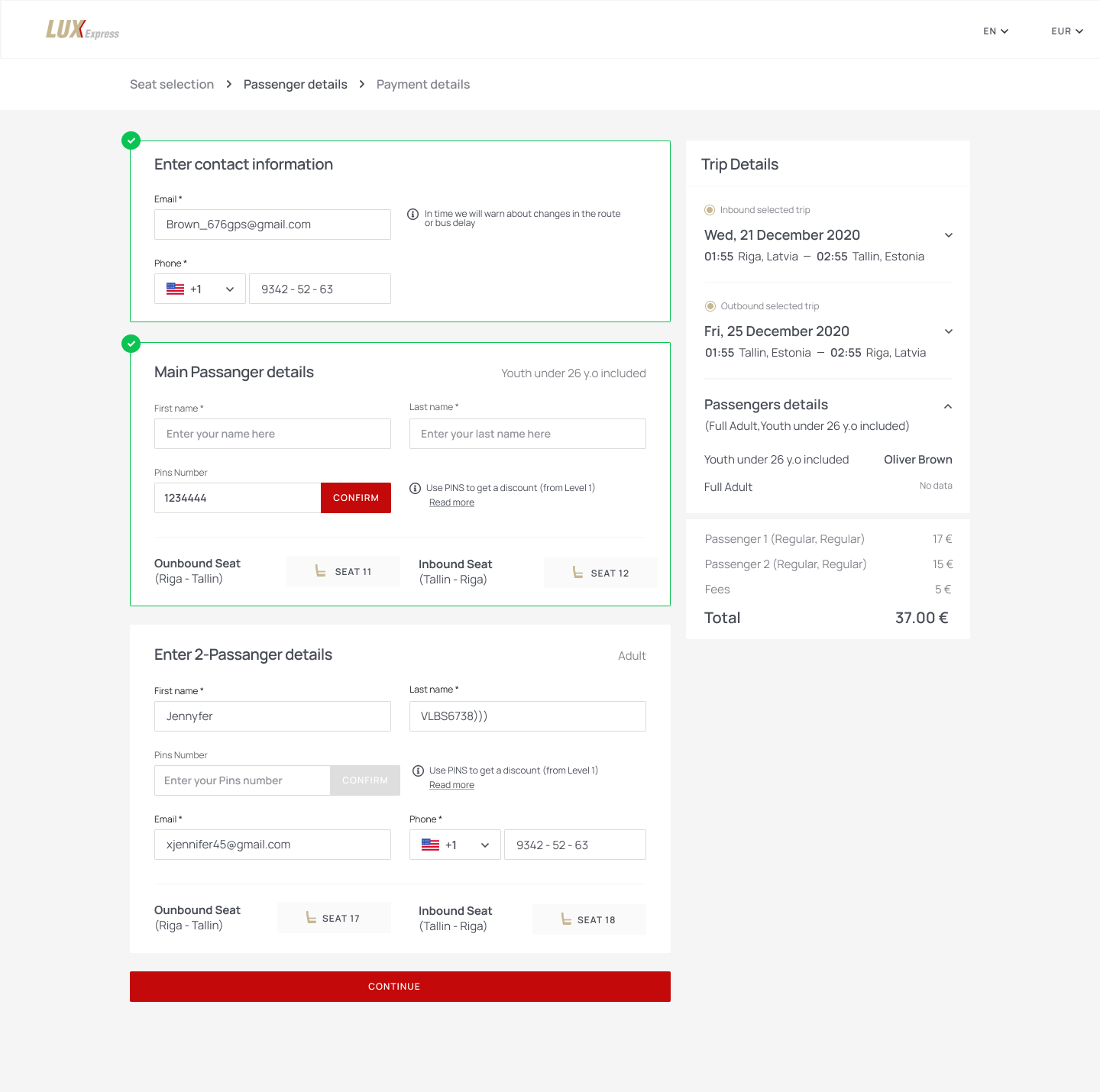Image resolution: width=1100 pixels, height=1092 pixels.
Task: Go to Seat selection step
Action: tap(172, 85)
